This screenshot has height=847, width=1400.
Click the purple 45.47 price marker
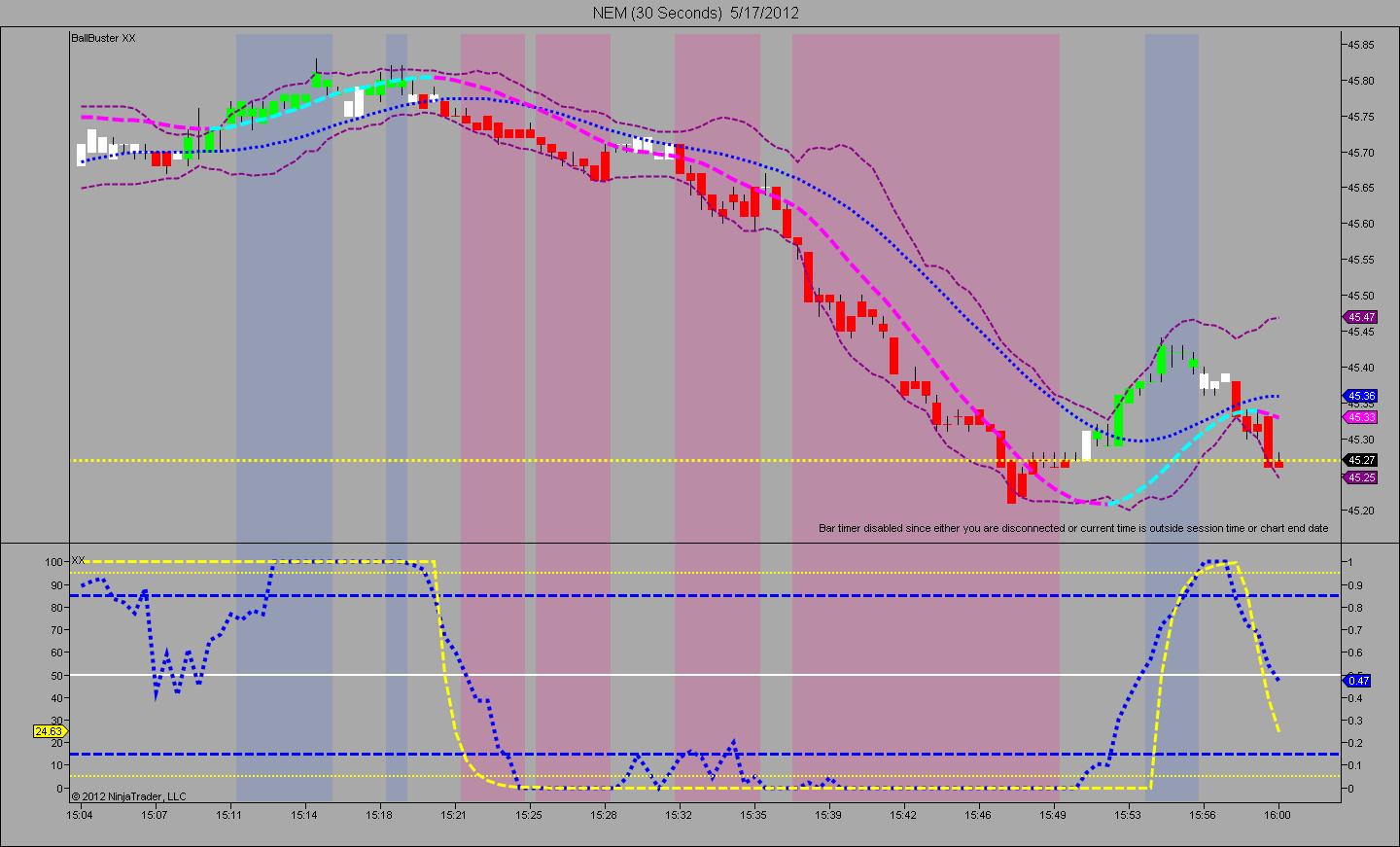pos(1359,317)
